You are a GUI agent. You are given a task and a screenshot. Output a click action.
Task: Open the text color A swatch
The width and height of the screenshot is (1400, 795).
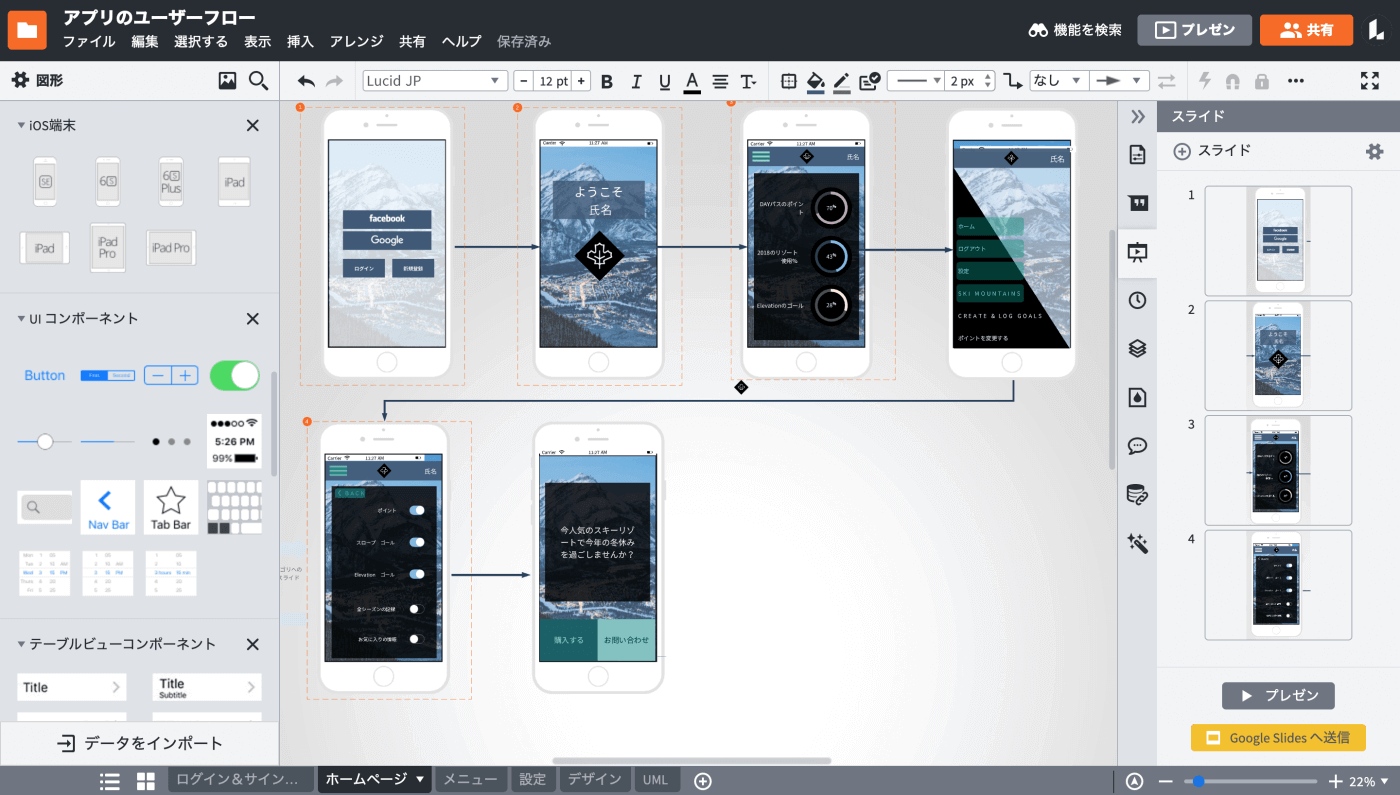click(x=692, y=81)
